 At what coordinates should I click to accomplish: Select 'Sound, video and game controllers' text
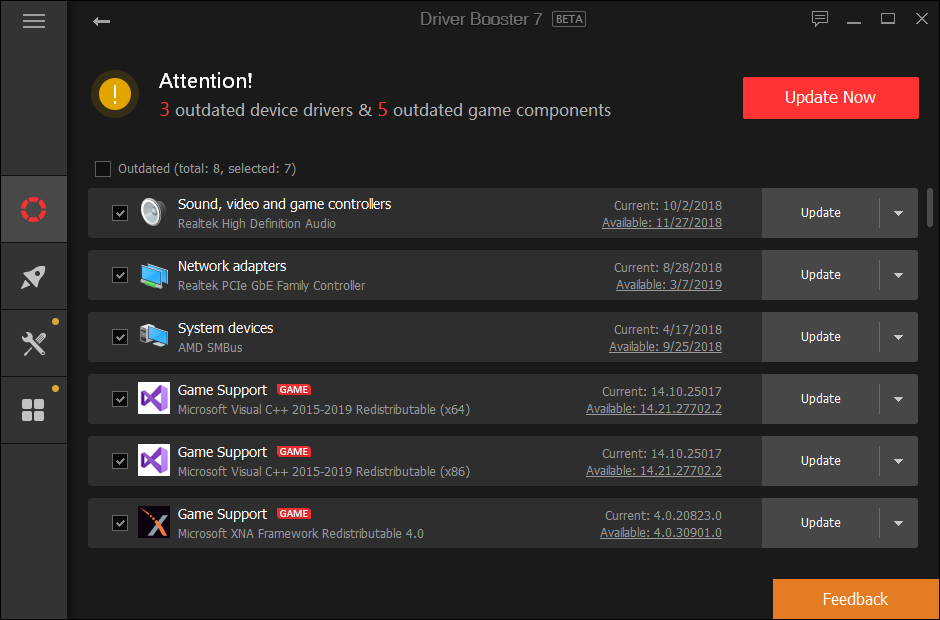(x=284, y=204)
